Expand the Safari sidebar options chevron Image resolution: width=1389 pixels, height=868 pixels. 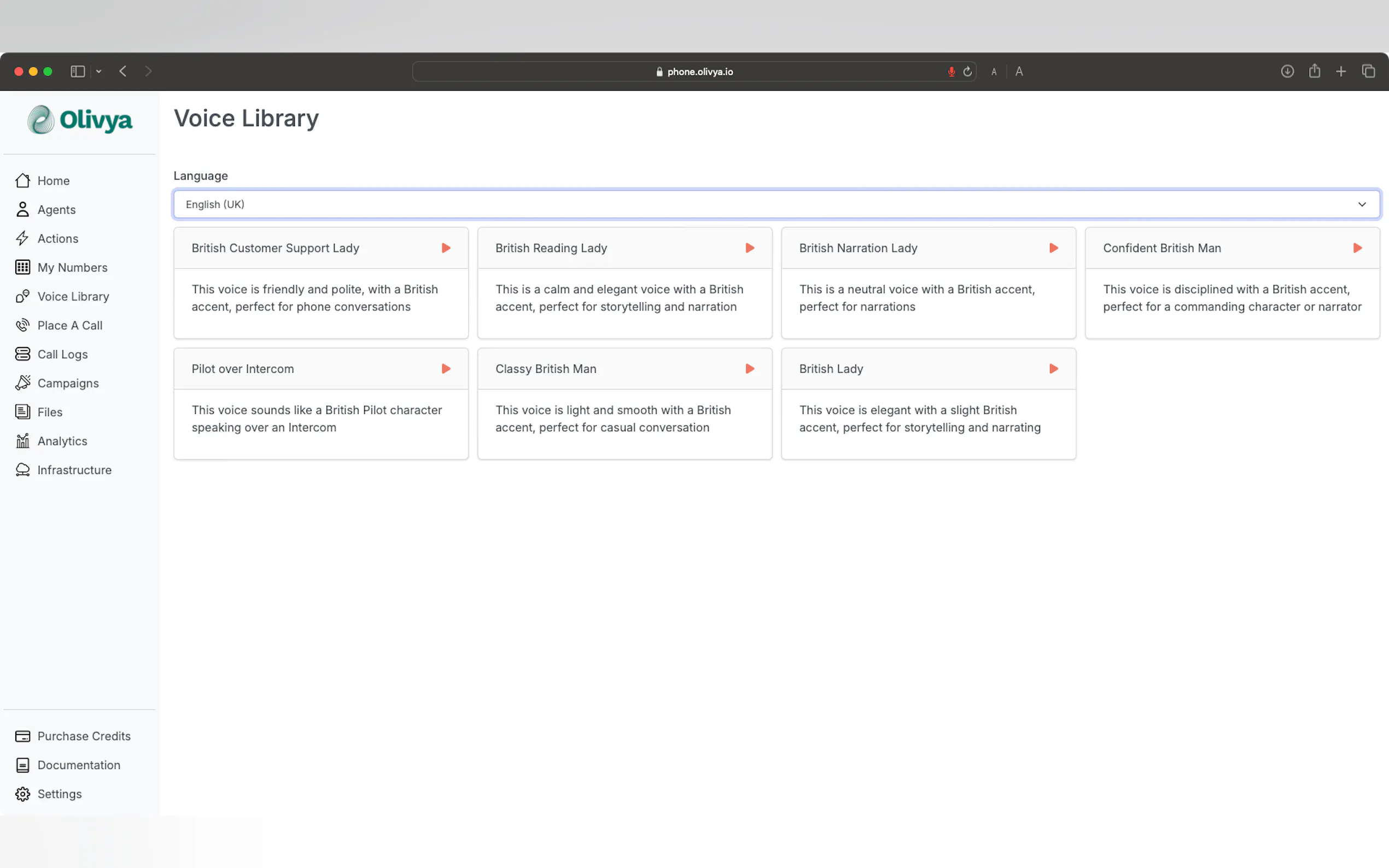[99, 71]
